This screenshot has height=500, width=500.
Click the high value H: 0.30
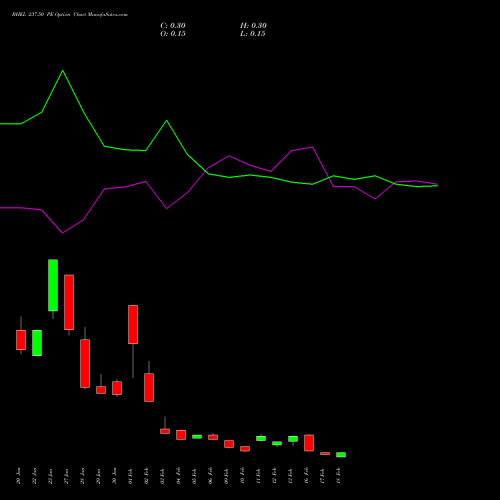253,26
